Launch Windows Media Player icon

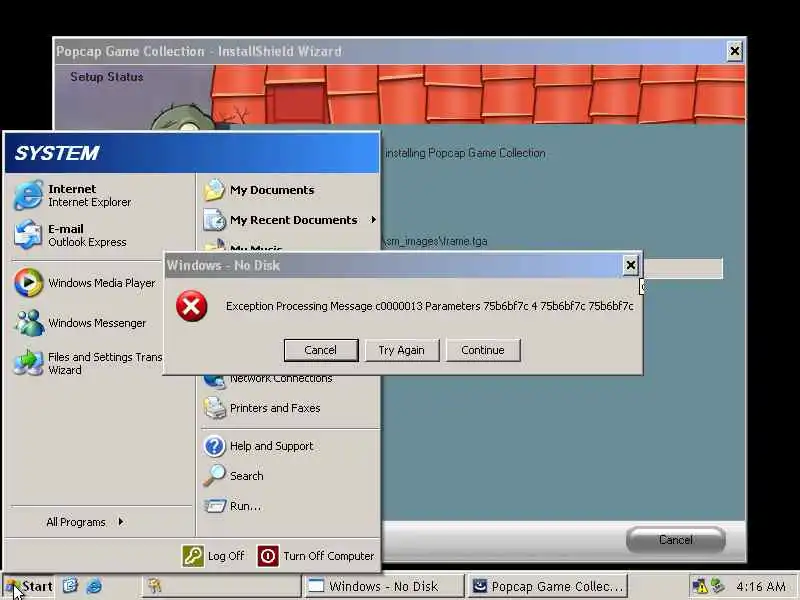click(x=28, y=282)
